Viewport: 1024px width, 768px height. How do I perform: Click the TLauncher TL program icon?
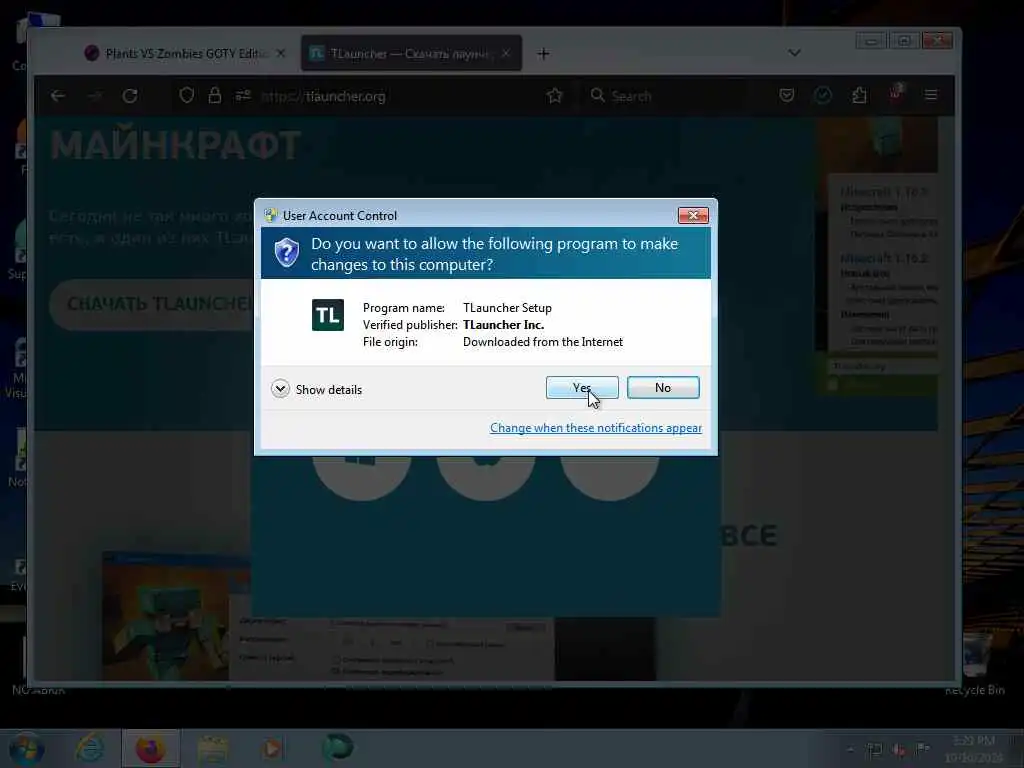click(x=328, y=315)
